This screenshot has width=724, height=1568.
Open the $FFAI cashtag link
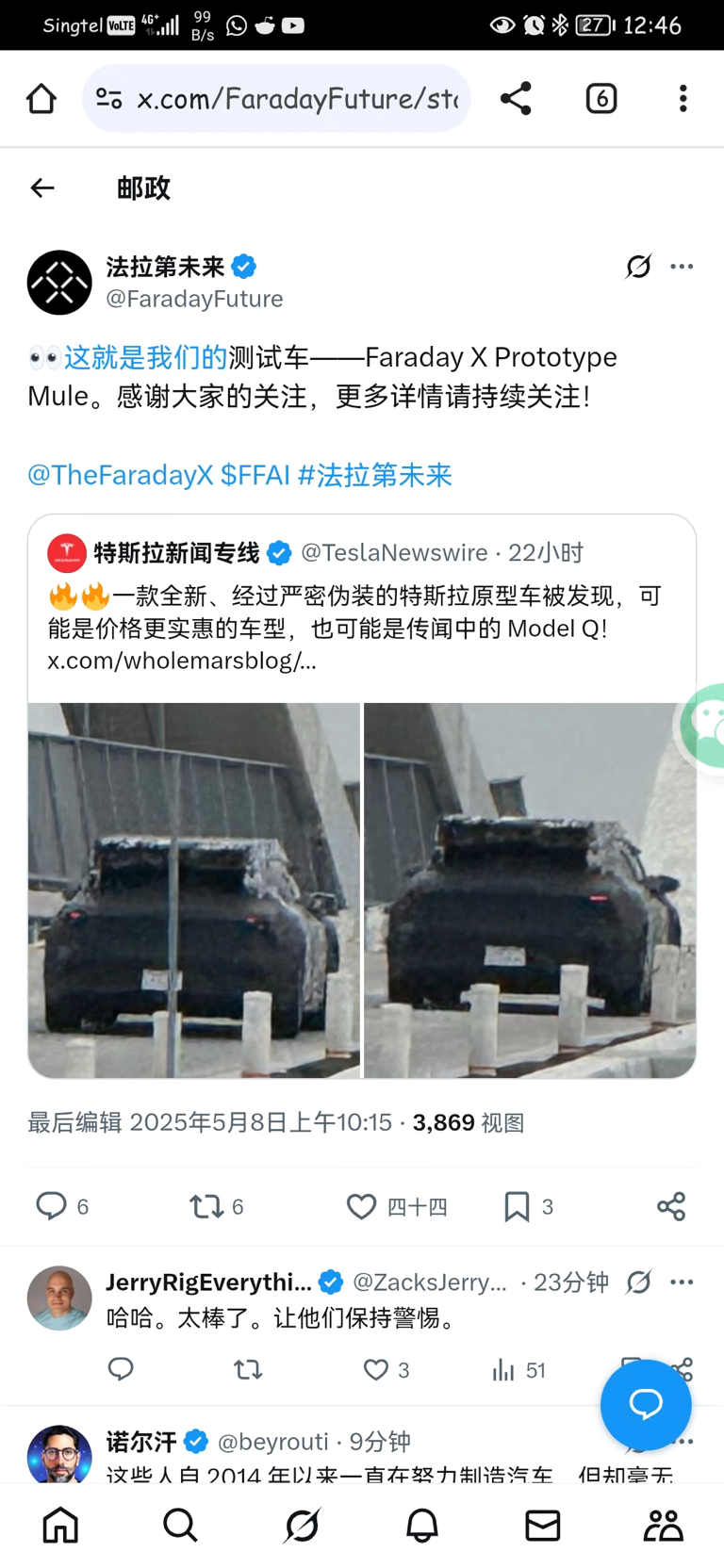(x=255, y=475)
